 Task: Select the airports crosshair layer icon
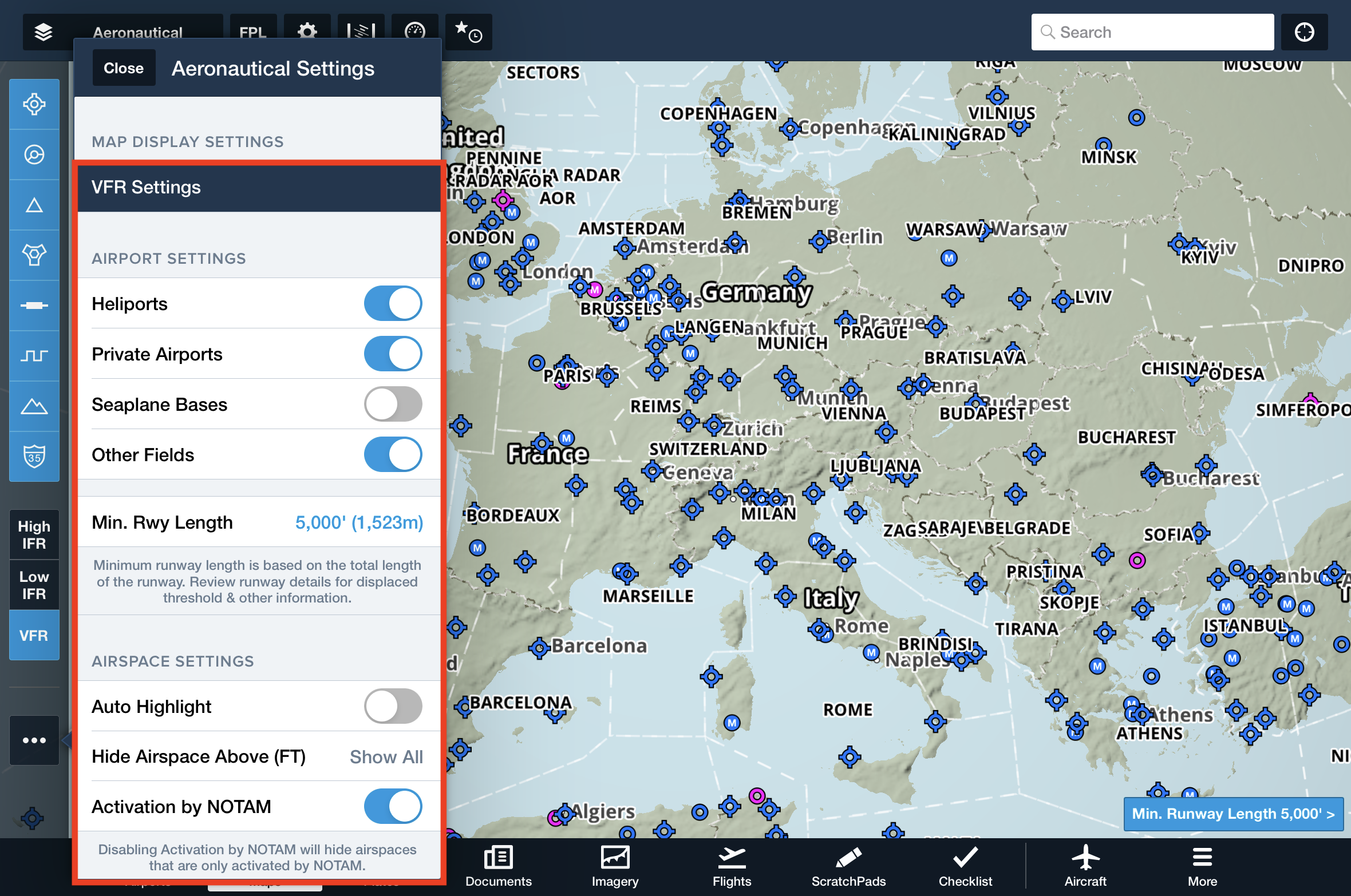point(34,104)
